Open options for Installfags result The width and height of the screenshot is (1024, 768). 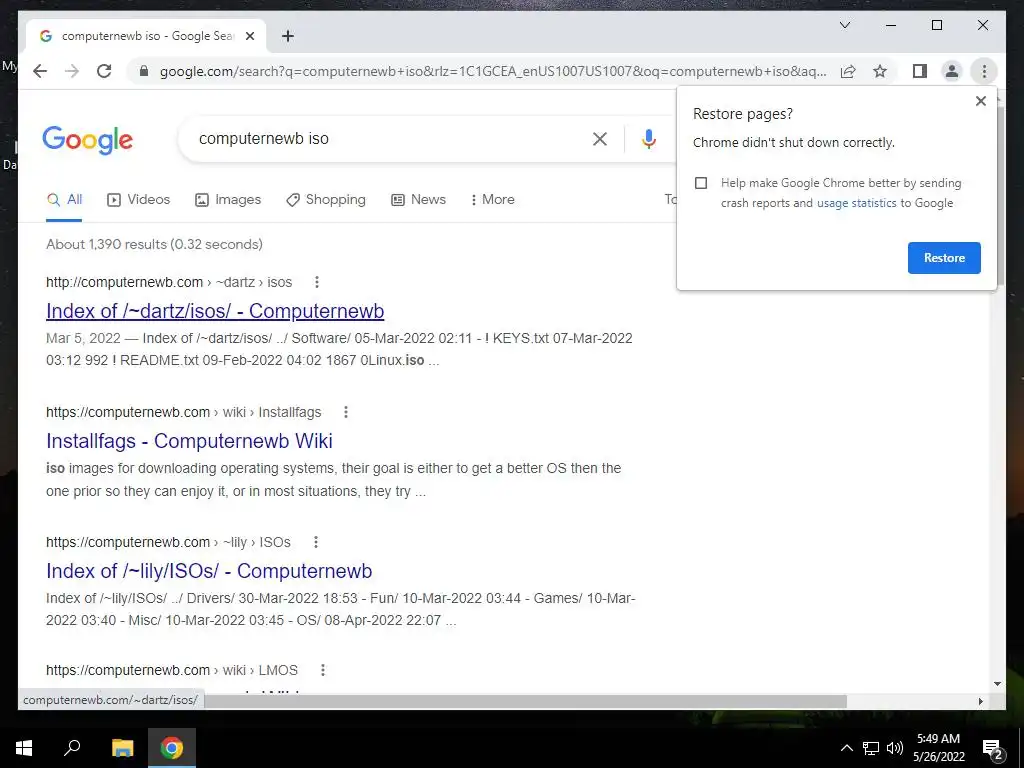click(x=345, y=412)
